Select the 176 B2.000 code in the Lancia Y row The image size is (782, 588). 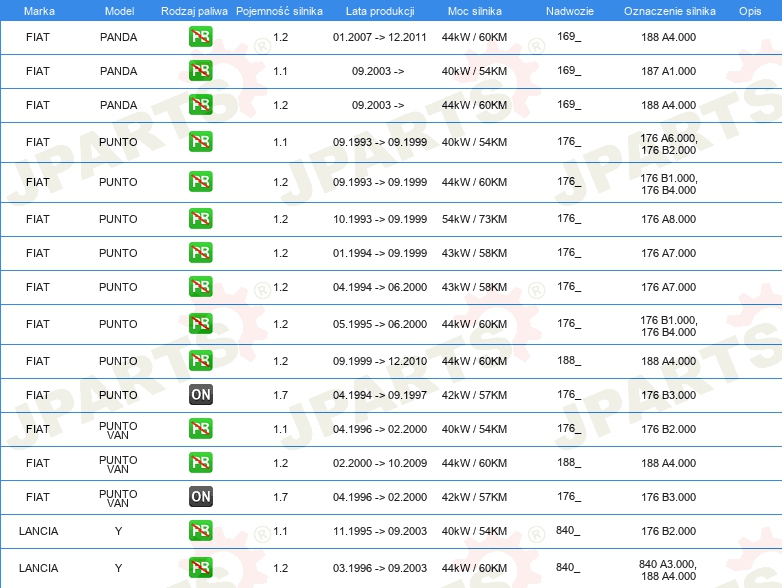pyautogui.click(x=668, y=531)
